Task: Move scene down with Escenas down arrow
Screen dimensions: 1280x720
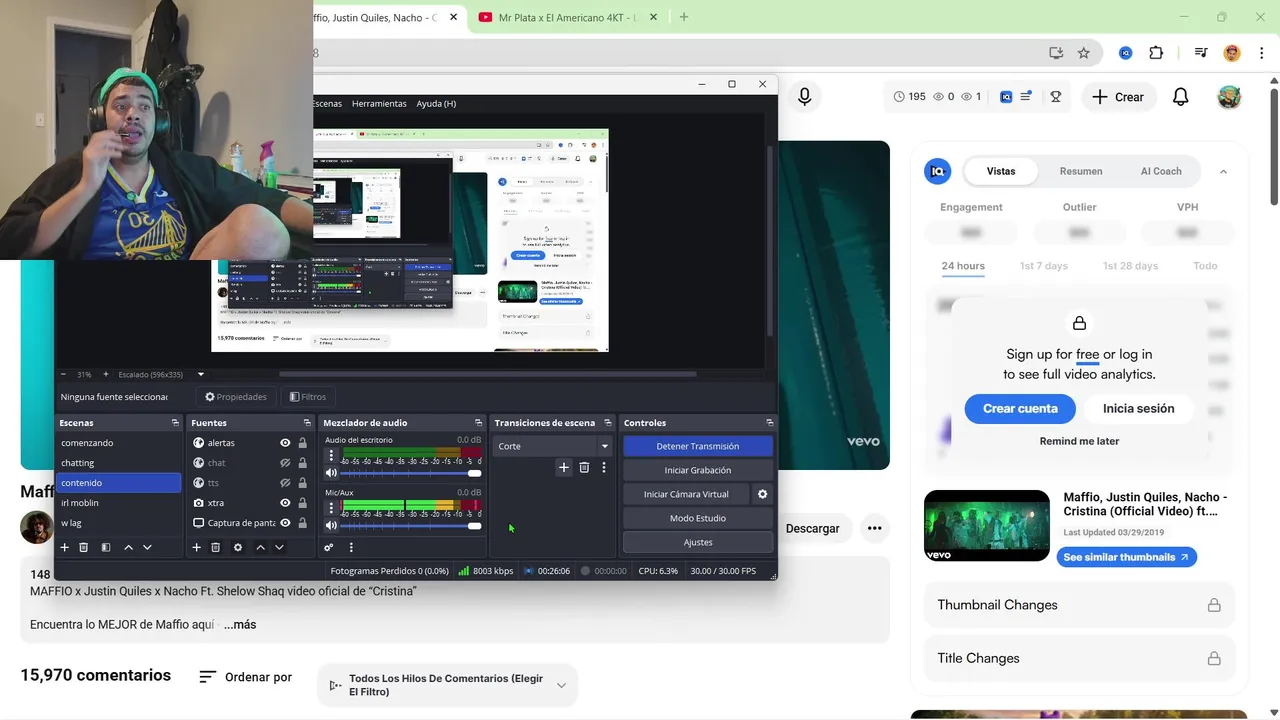Action: point(147,547)
